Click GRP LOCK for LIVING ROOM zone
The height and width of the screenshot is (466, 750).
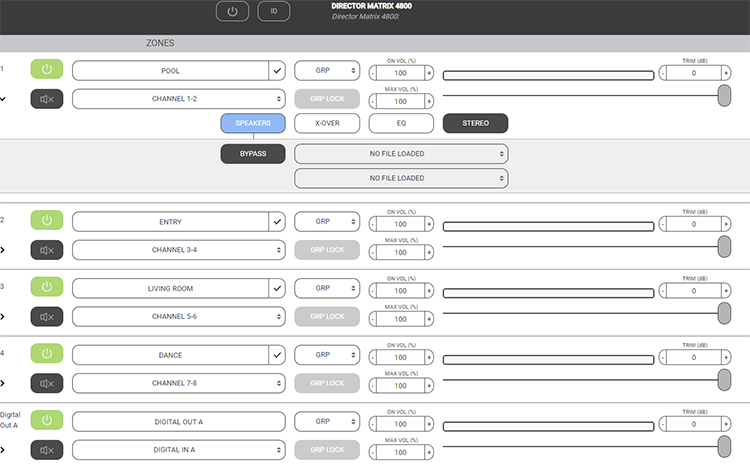(x=327, y=315)
